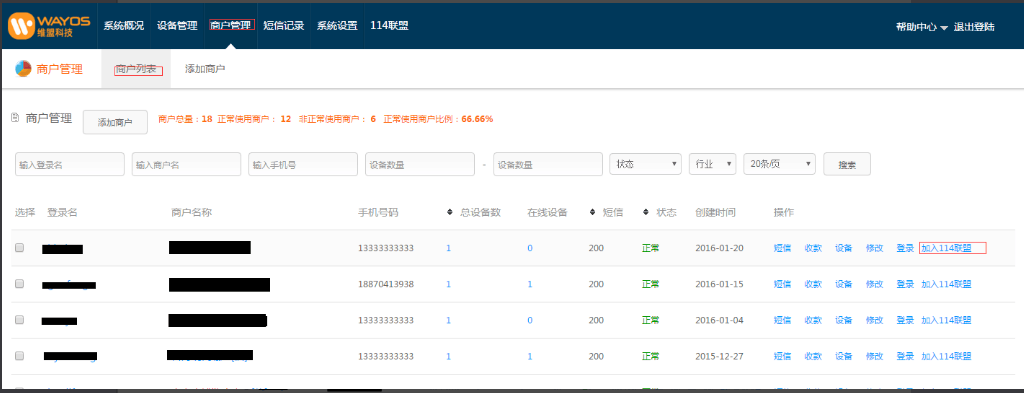The image size is (1024, 393).
Task: Open the 设备管理 menu
Action: click(177, 25)
